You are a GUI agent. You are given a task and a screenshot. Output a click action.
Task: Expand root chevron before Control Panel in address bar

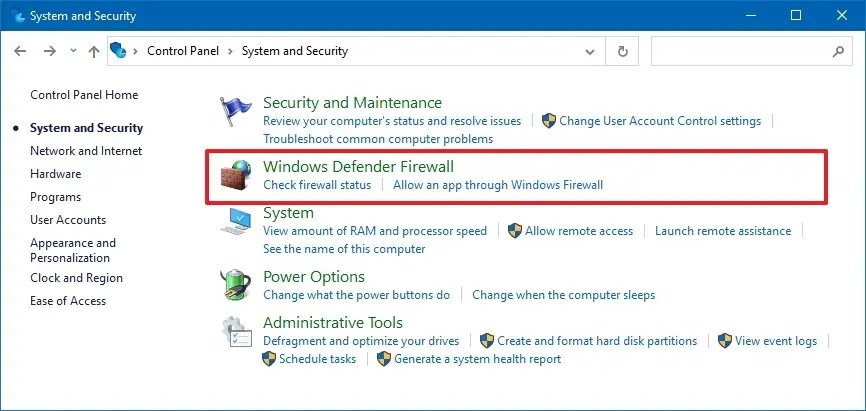[135, 51]
